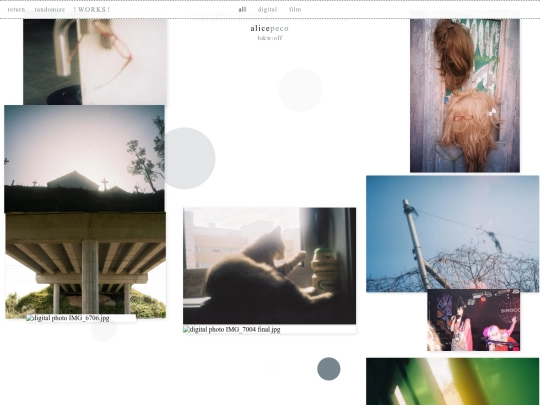The width and height of the screenshot is (540, 405).
Task: Toggle the 'b&w:off' black and white switch
Action: (x=270, y=38)
